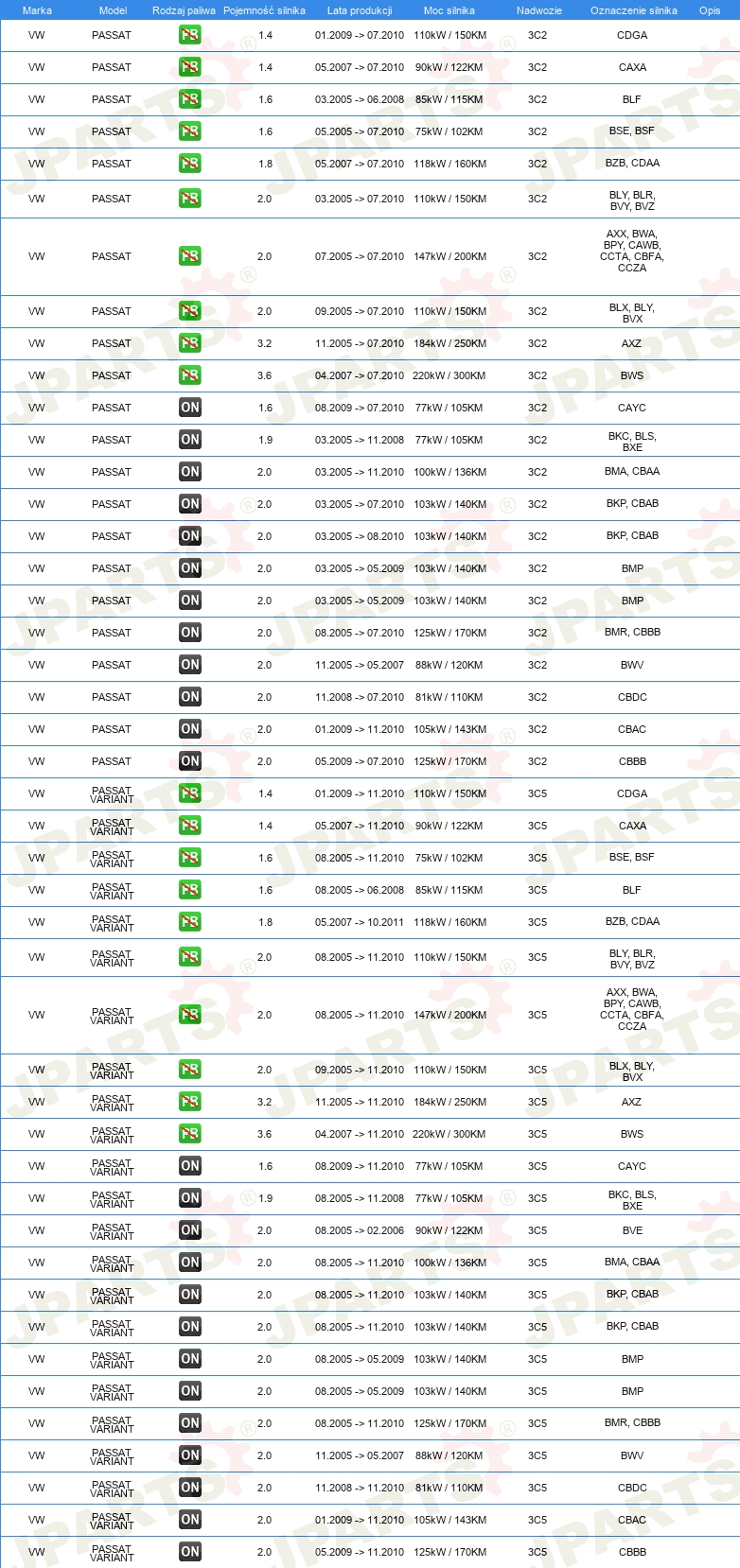Screen dimensions: 740x1568
Task: Click PB icon in PASSAT 3C2 BSE, BSF row
Action: tap(190, 131)
